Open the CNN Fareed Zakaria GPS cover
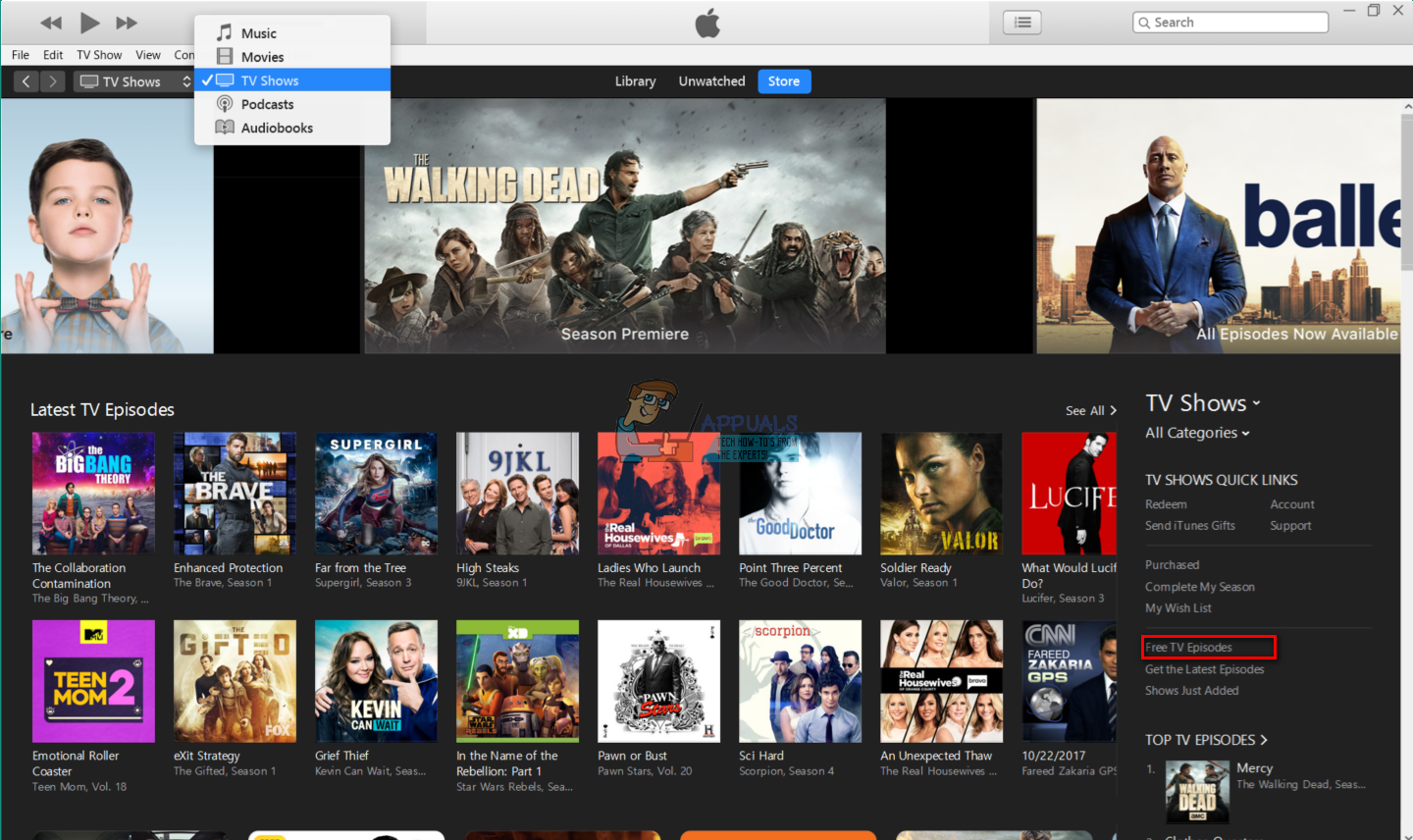 (x=1069, y=681)
